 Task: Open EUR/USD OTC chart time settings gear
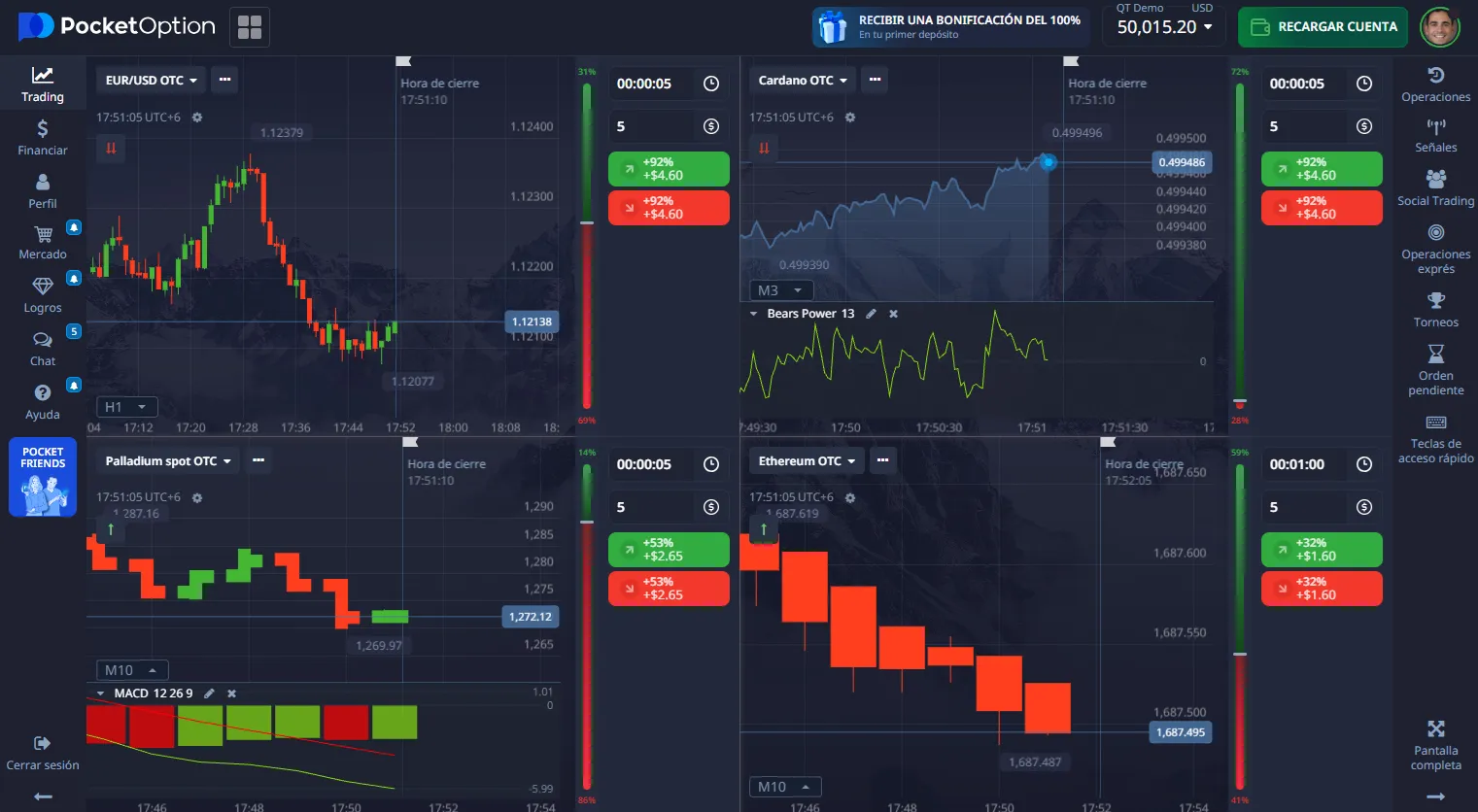click(197, 118)
